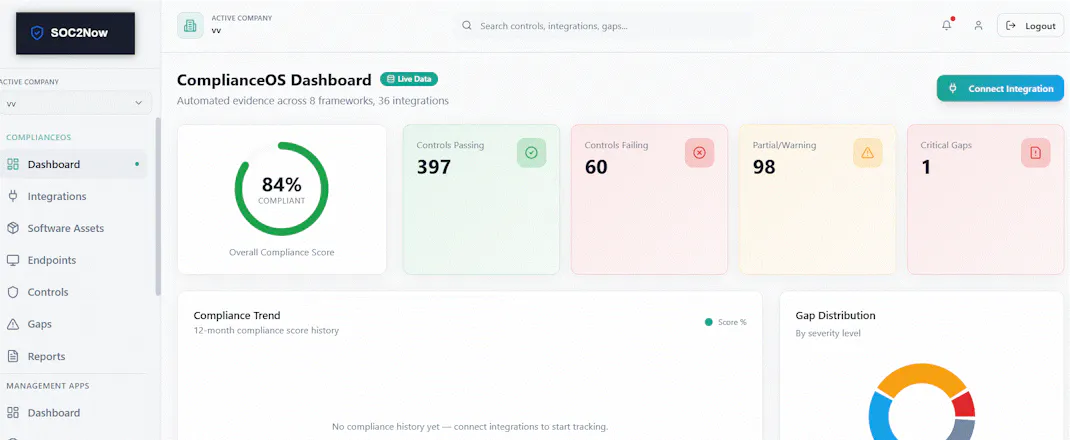
Task: Click the sidebar vertical scrollbar
Action: [158, 206]
